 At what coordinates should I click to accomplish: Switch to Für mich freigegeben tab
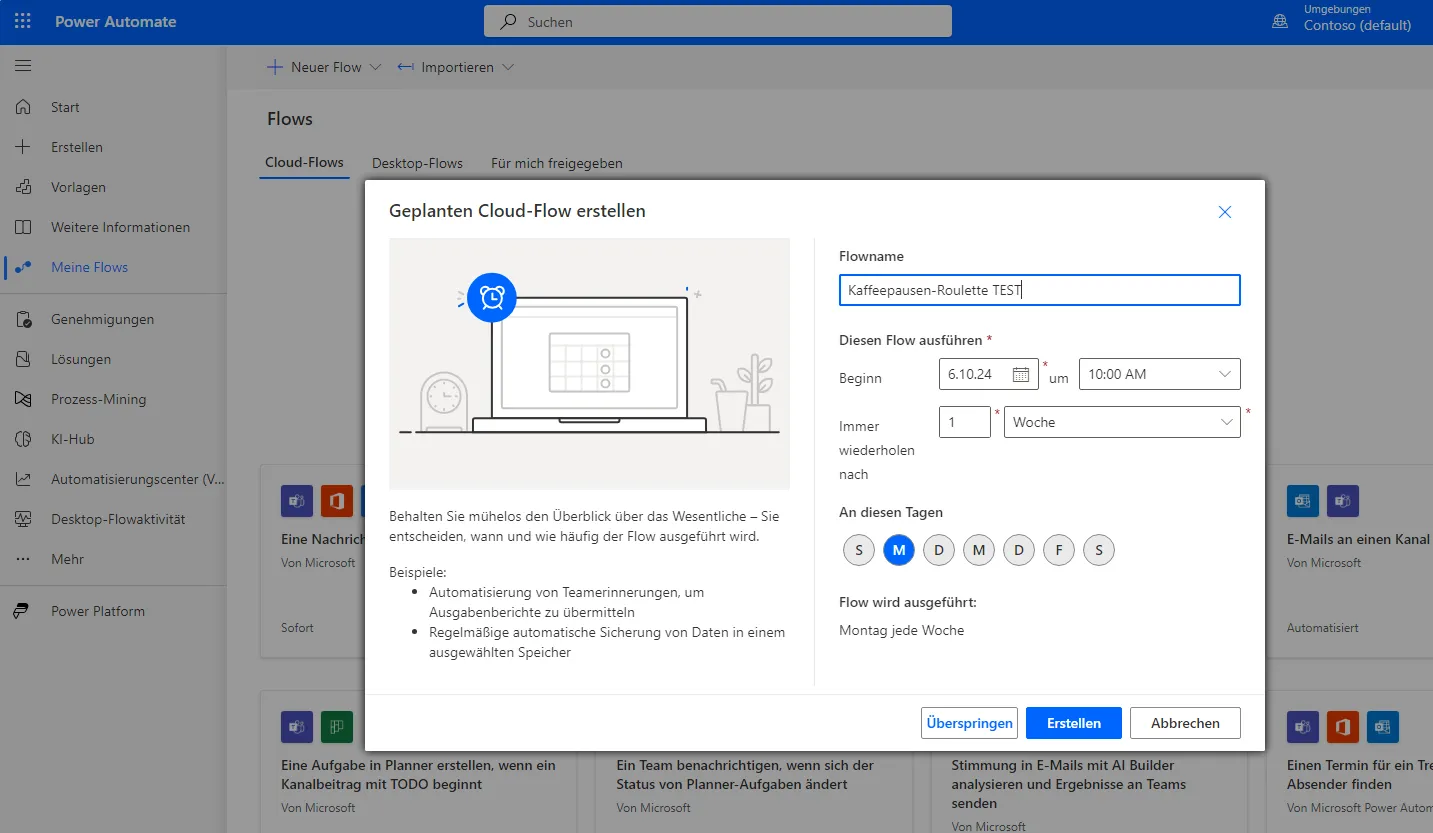coord(557,163)
